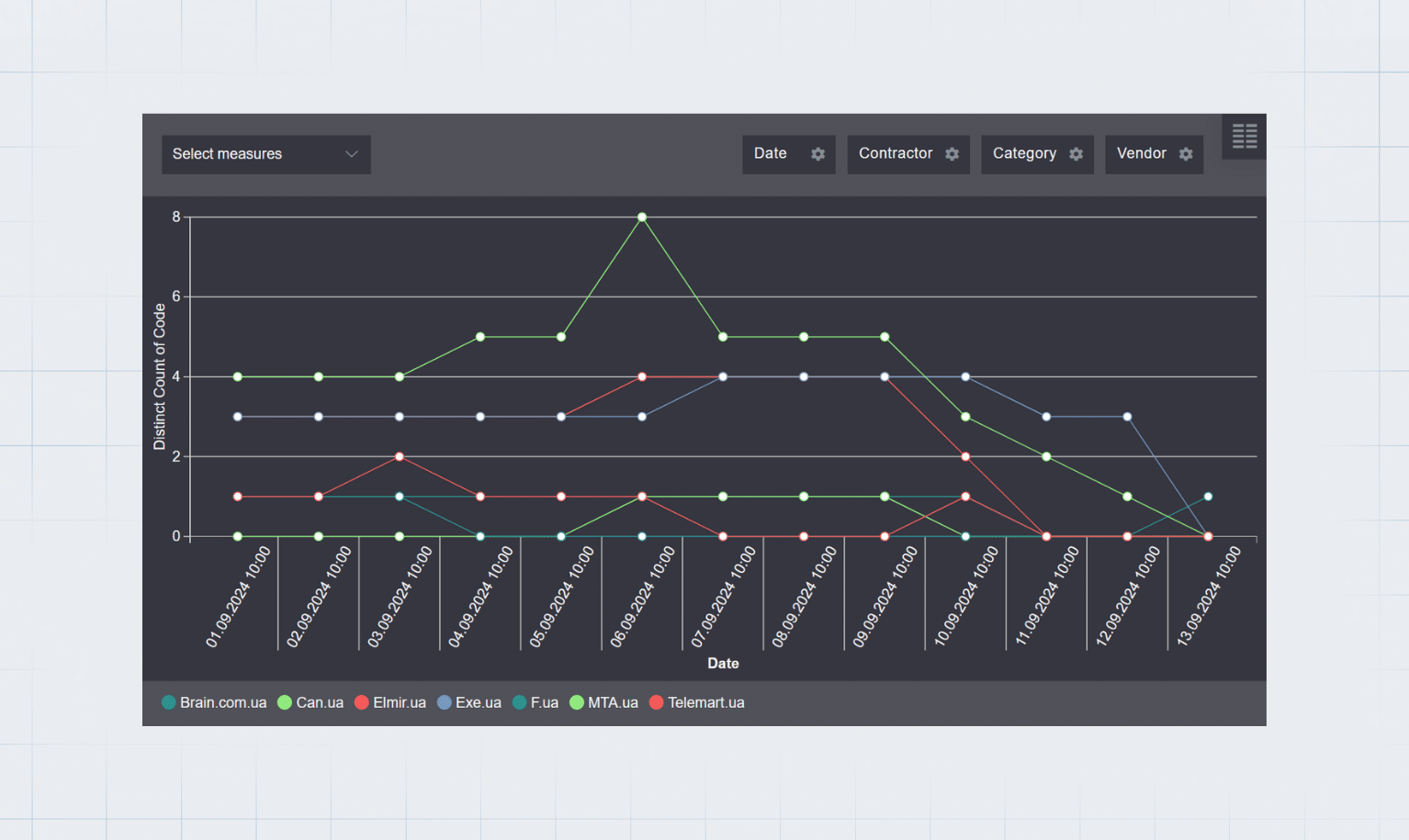Click the Exe.ua legend text
This screenshot has height=840, width=1409.
coord(479,702)
